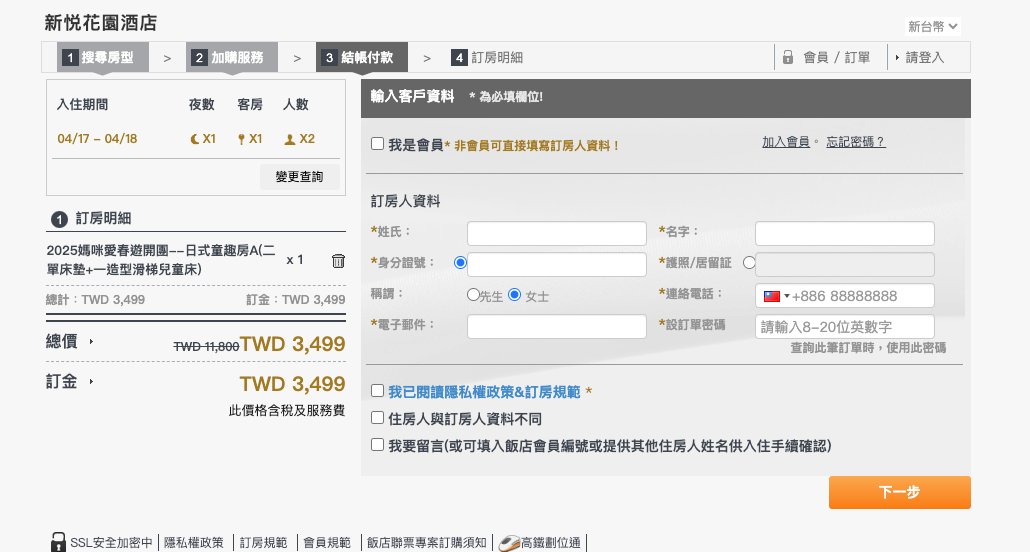Viewport: 1030px width, 552px height.
Task: Select the 先生 radio button
Action: coord(473,295)
